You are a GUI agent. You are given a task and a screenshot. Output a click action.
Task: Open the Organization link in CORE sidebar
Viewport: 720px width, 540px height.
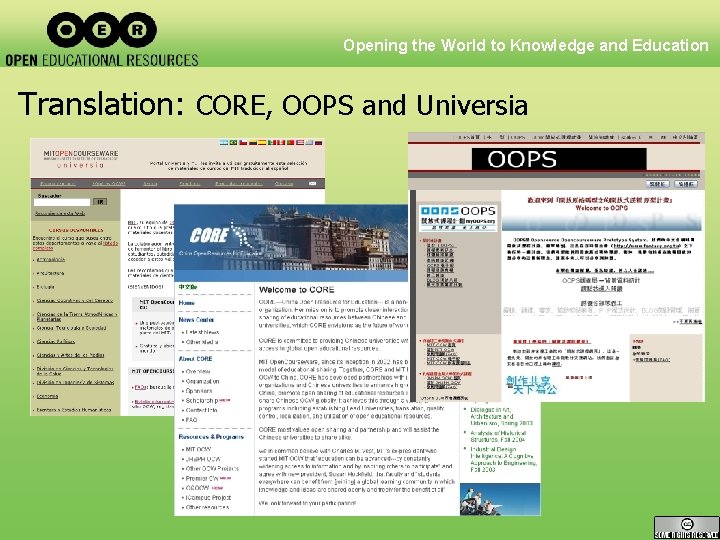tap(202, 381)
